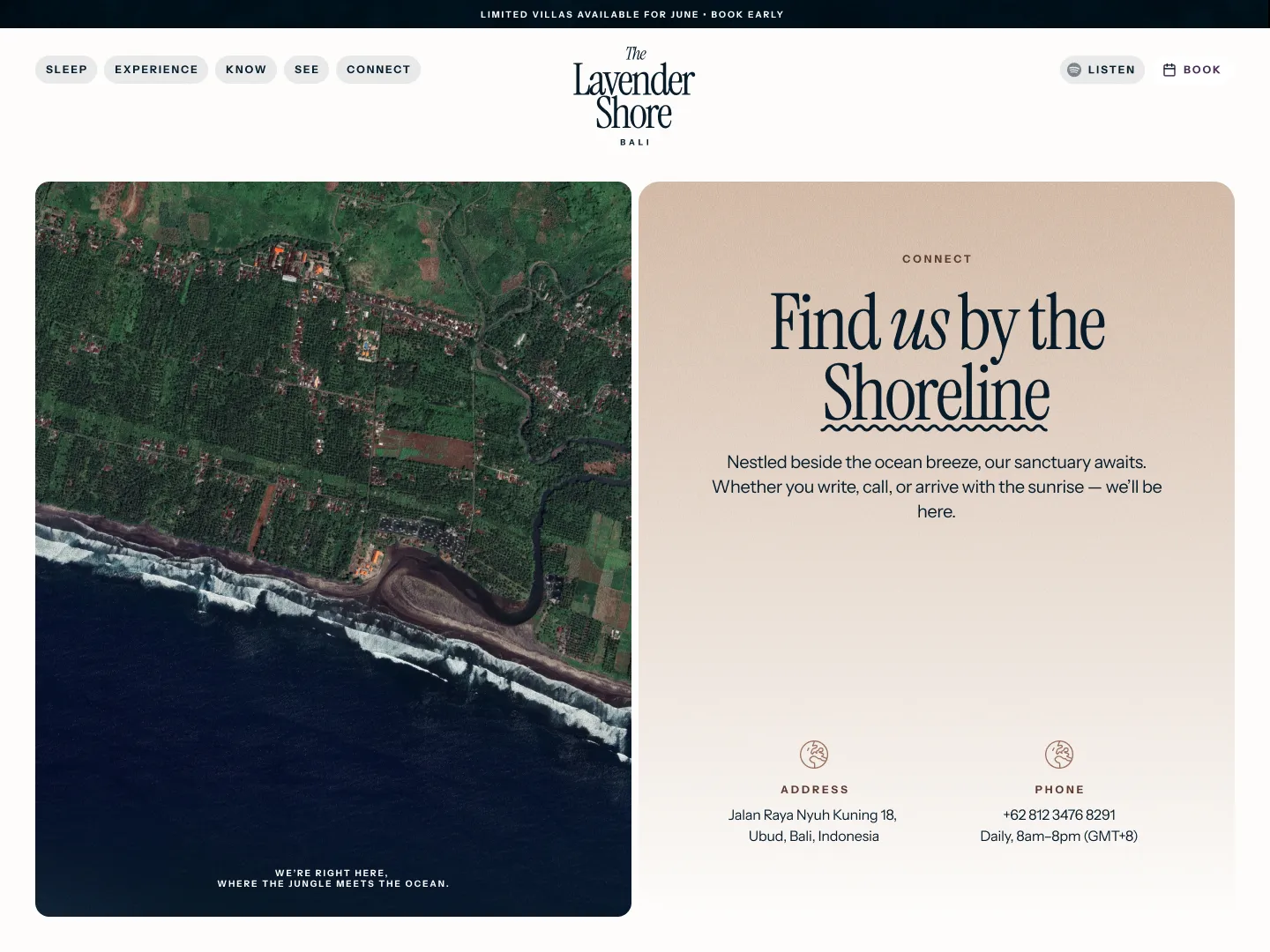Open the Sleep menu item
The height and width of the screenshot is (952, 1270).
(x=66, y=70)
